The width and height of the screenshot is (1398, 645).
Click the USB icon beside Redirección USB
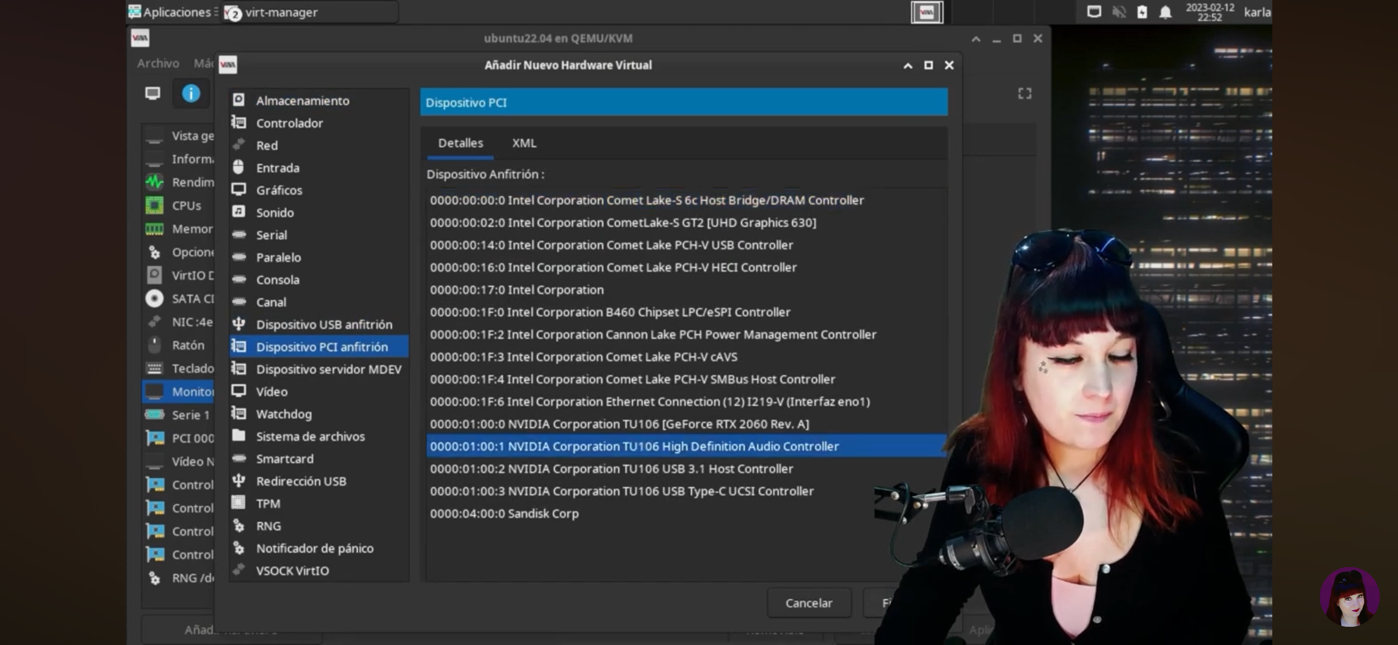[239, 480]
